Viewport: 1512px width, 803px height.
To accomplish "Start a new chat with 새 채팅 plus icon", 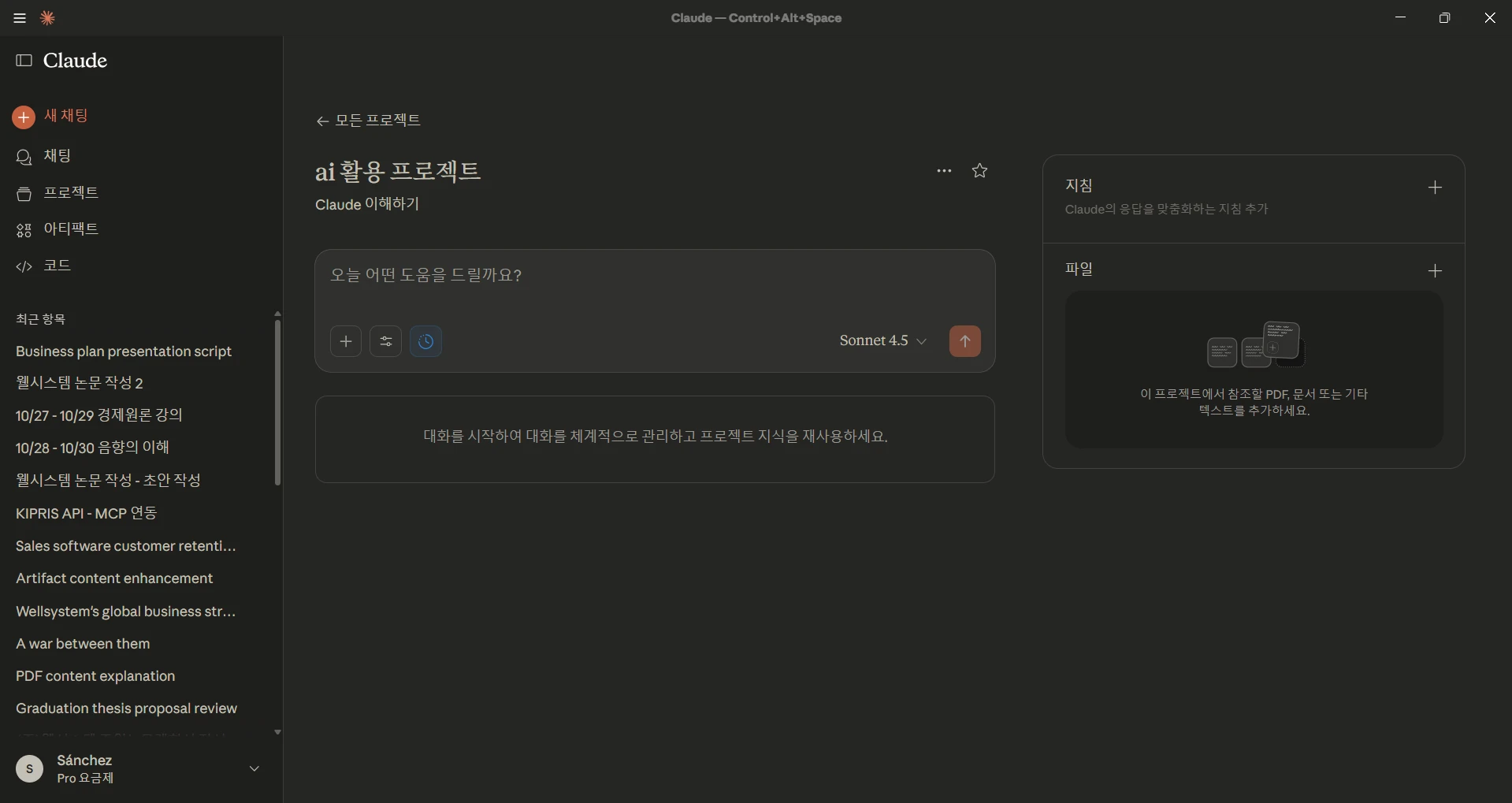I will tap(24, 117).
